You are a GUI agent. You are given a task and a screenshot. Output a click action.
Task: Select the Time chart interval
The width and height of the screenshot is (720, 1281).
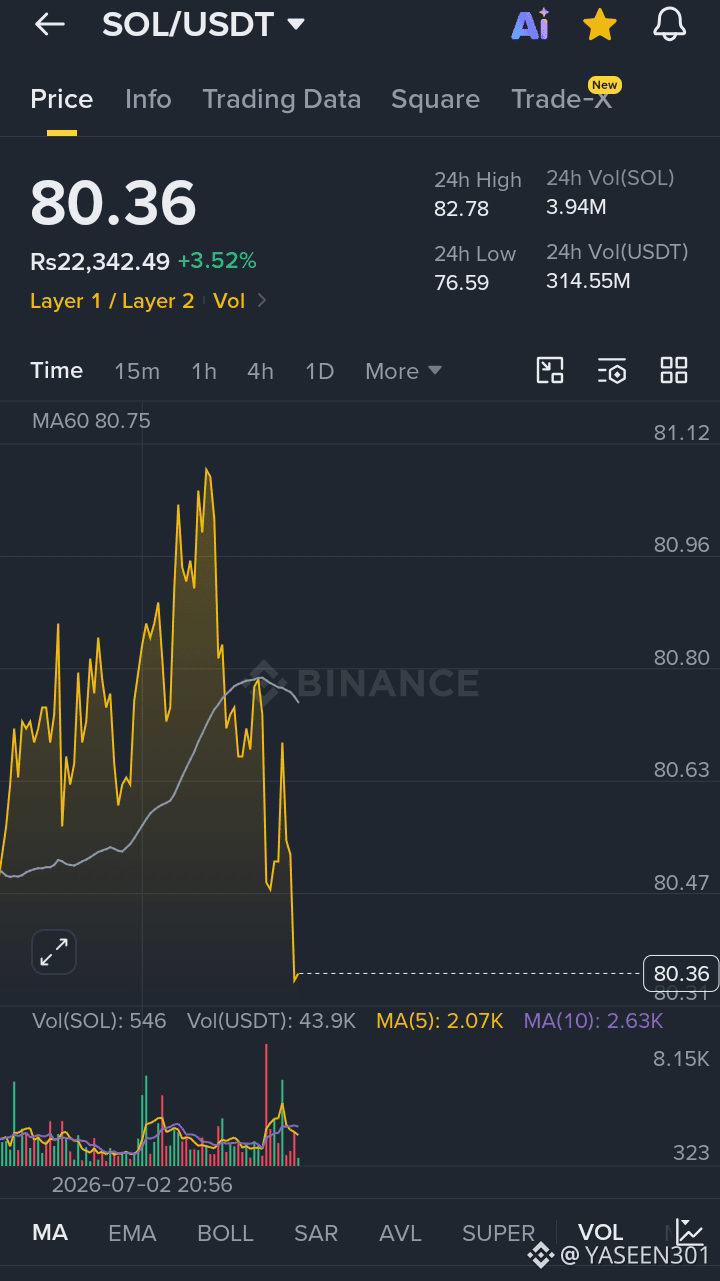click(x=56, y=370)
